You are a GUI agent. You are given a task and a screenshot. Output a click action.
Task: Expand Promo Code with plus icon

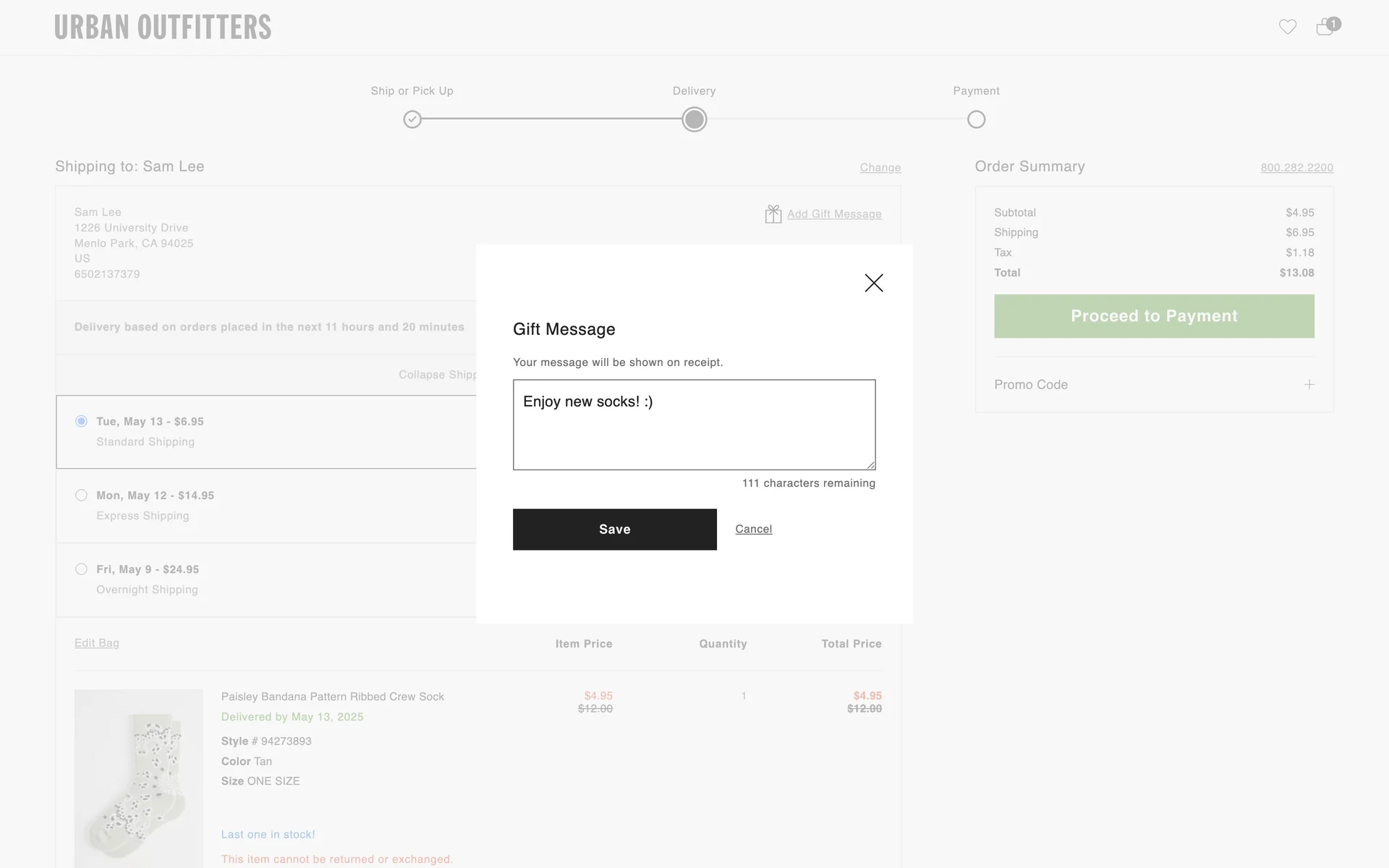[x=1309, y=384]
